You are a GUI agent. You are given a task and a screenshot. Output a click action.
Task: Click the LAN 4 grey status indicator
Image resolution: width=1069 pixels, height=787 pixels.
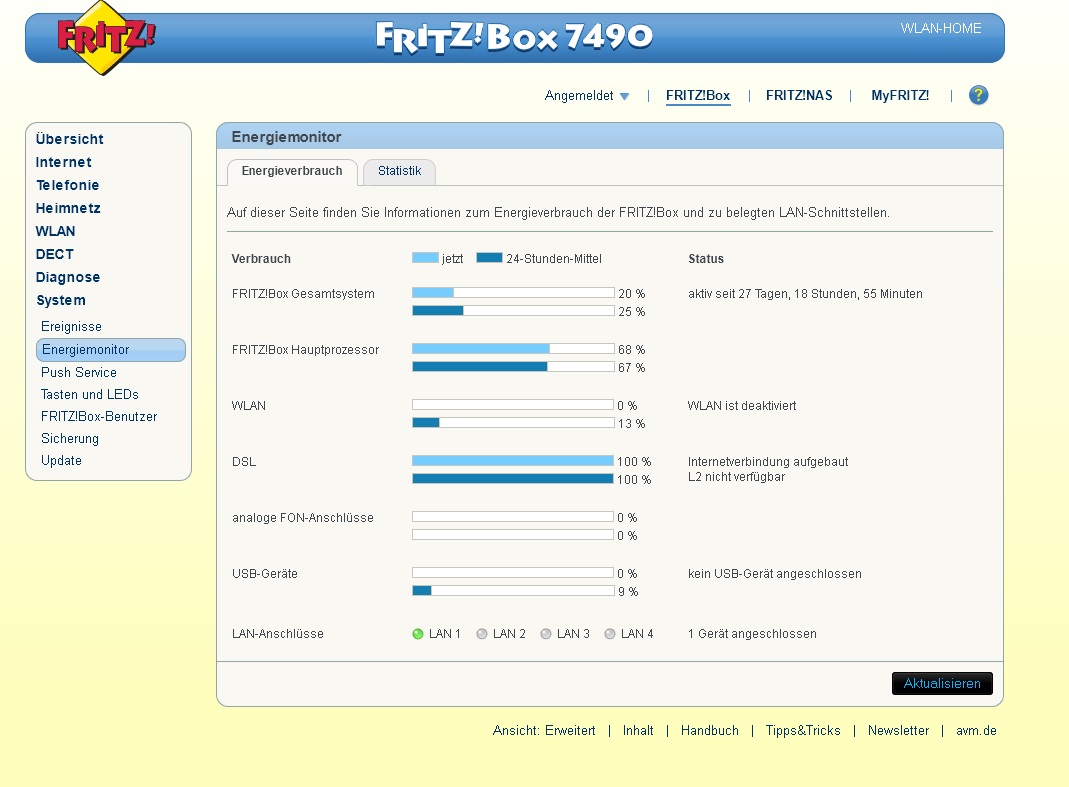(x=609, y=634)
